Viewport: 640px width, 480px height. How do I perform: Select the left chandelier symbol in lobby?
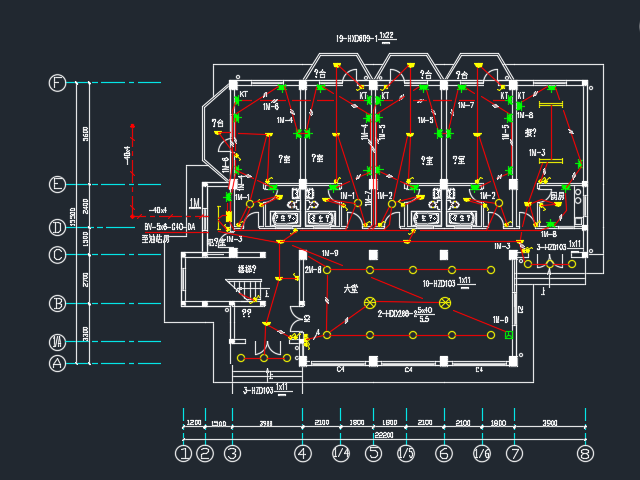pyautogui.click(x=370, y=303)
